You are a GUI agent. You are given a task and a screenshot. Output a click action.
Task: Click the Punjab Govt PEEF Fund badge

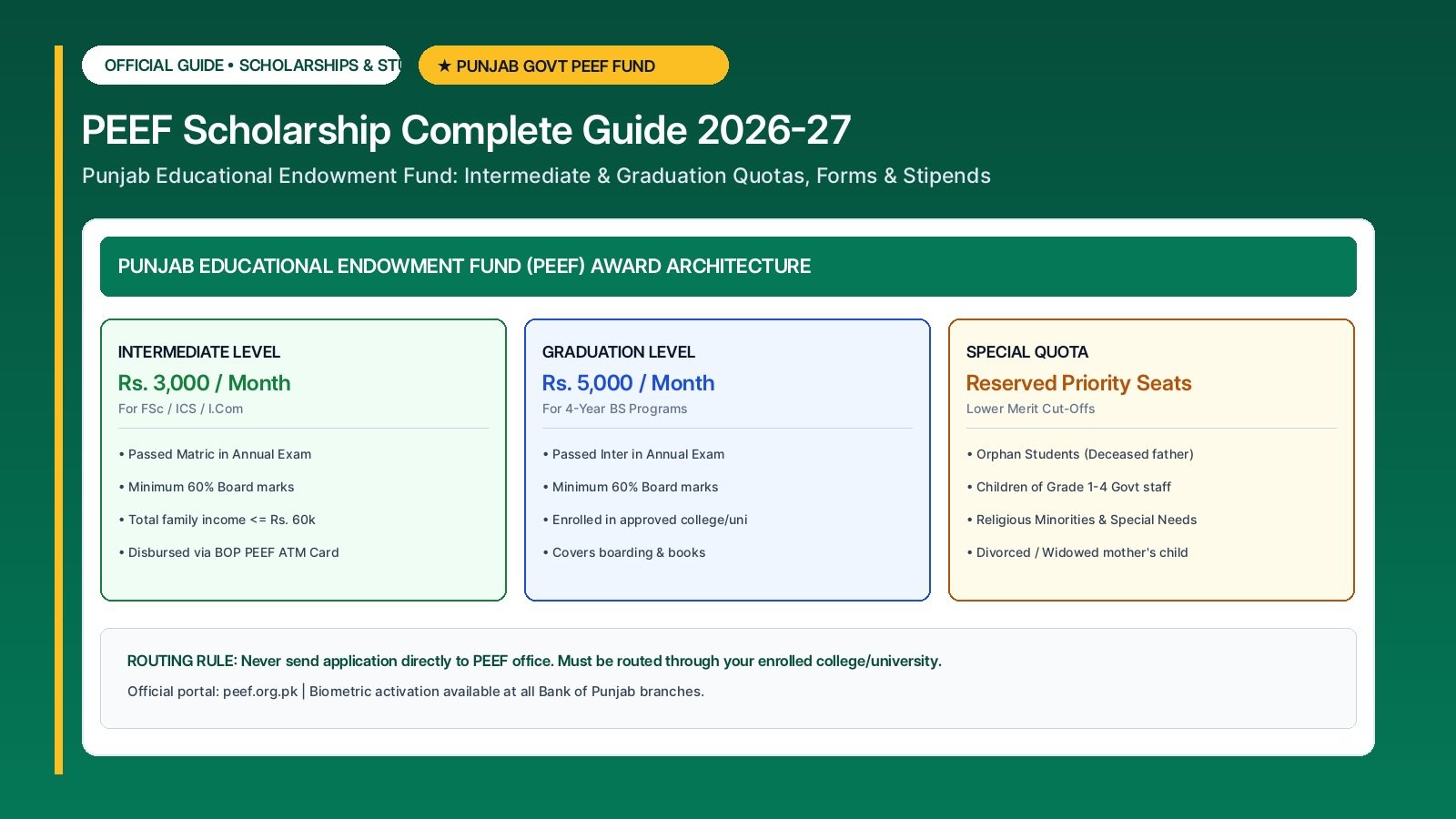pyautogui.click(x=573, y=66)
